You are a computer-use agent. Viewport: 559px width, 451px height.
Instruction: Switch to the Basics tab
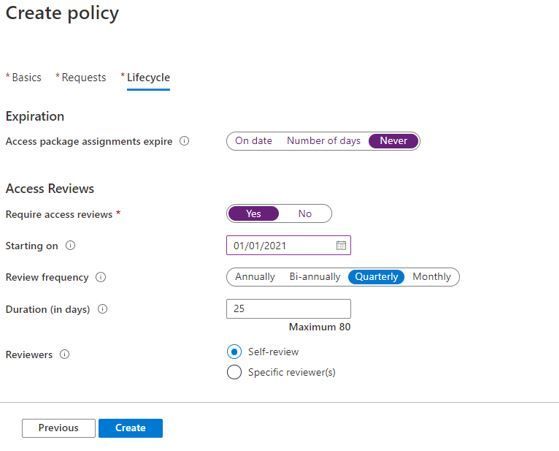[x=24, y=77]
